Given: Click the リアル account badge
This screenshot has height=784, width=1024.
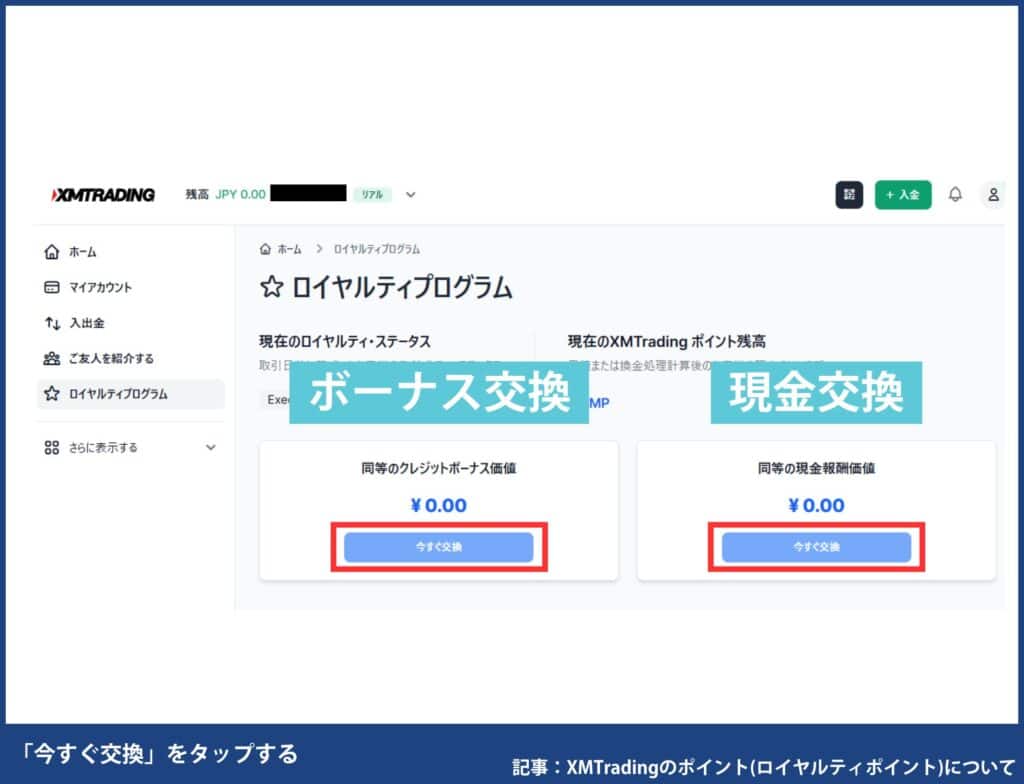Looking at the screenshot, I should [372, 195].
